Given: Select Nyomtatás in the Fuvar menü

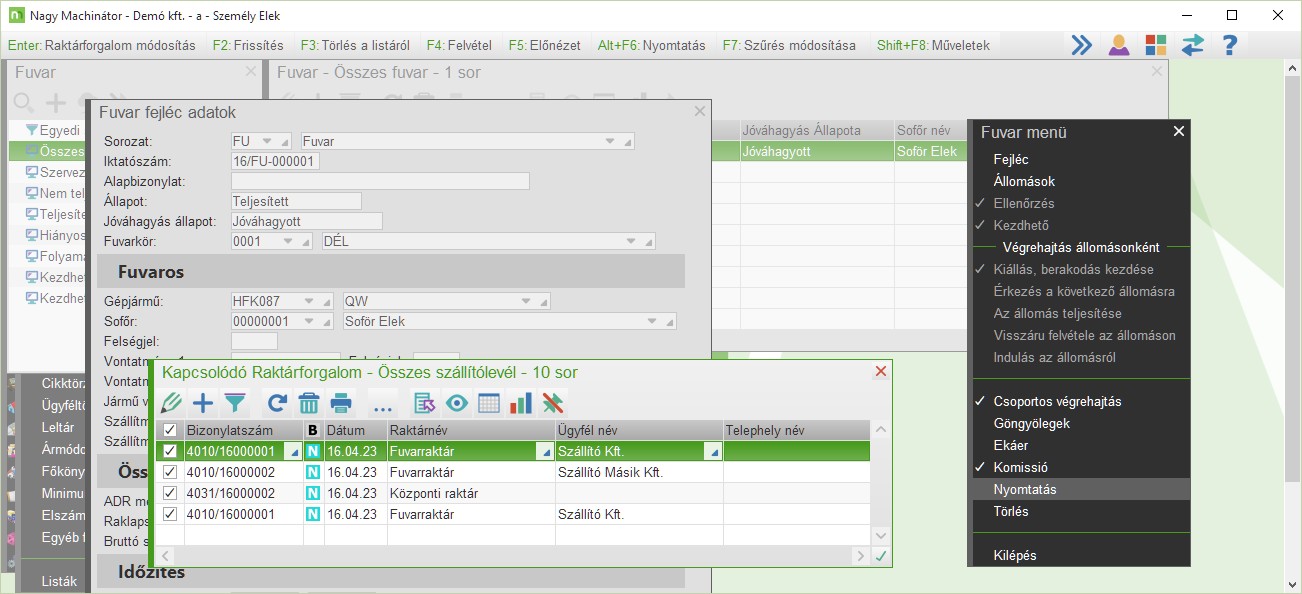Looking at the screenshot, I should 1025,489.
